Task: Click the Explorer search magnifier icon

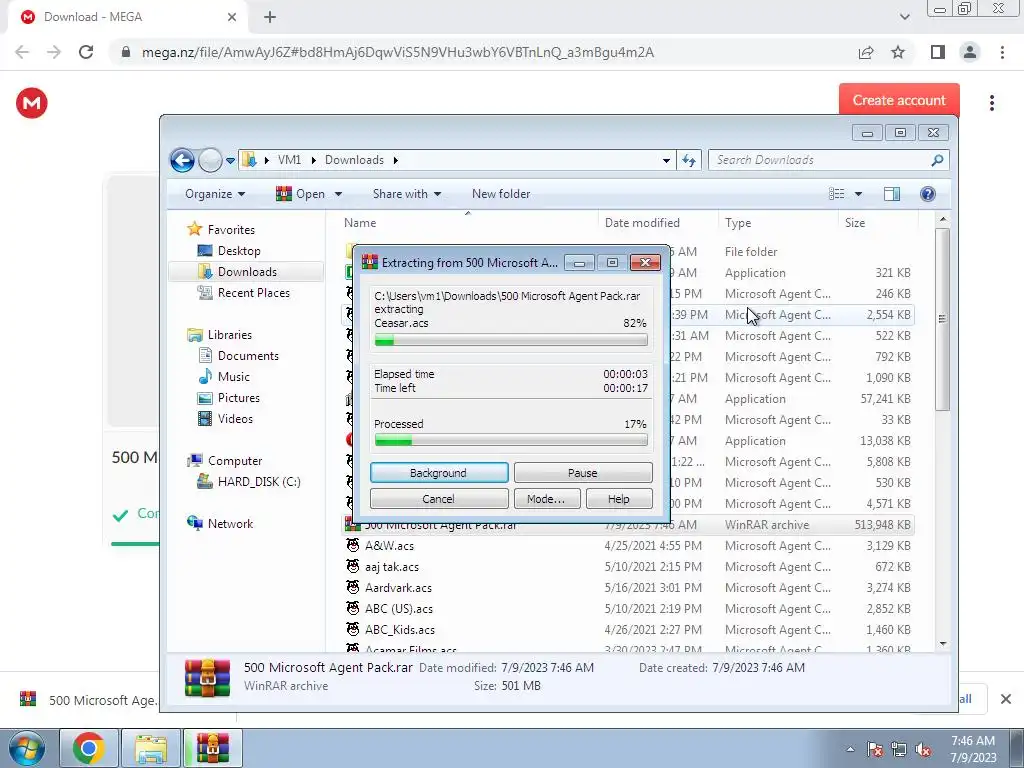Action: (937, 160)
